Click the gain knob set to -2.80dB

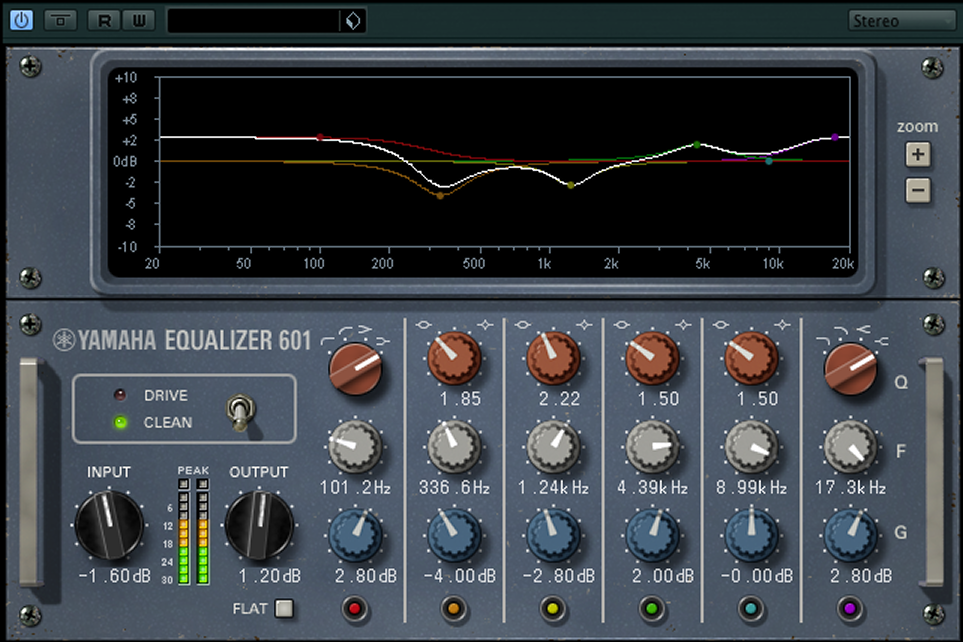pos(553,535)
